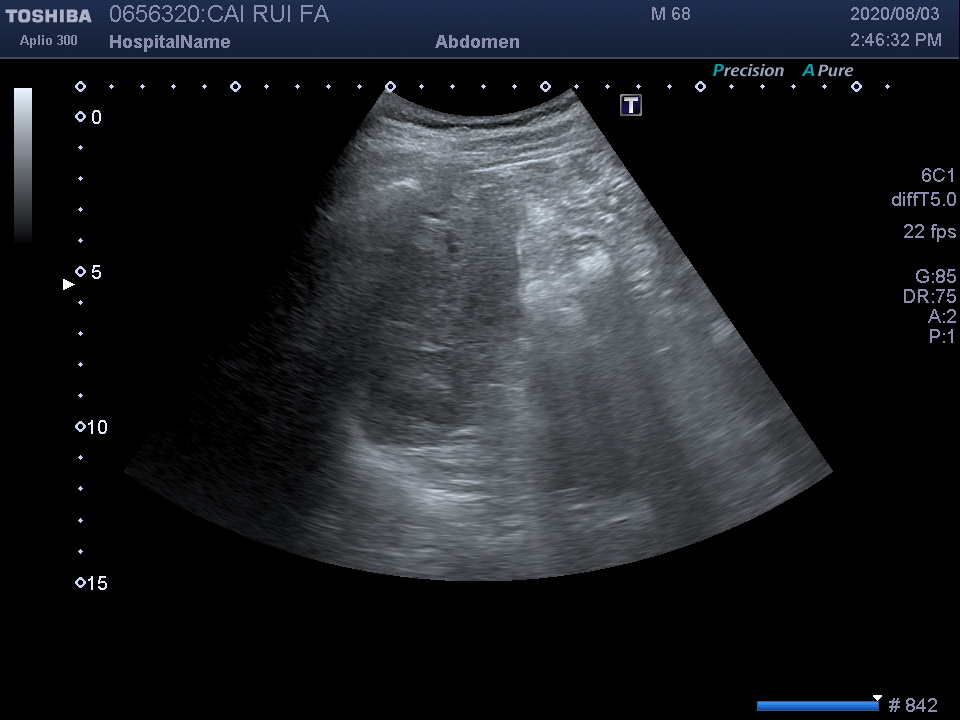This screenshot has width=960, height=720.
Task: Click the blue cine progress bar
Action: (815, 706)
